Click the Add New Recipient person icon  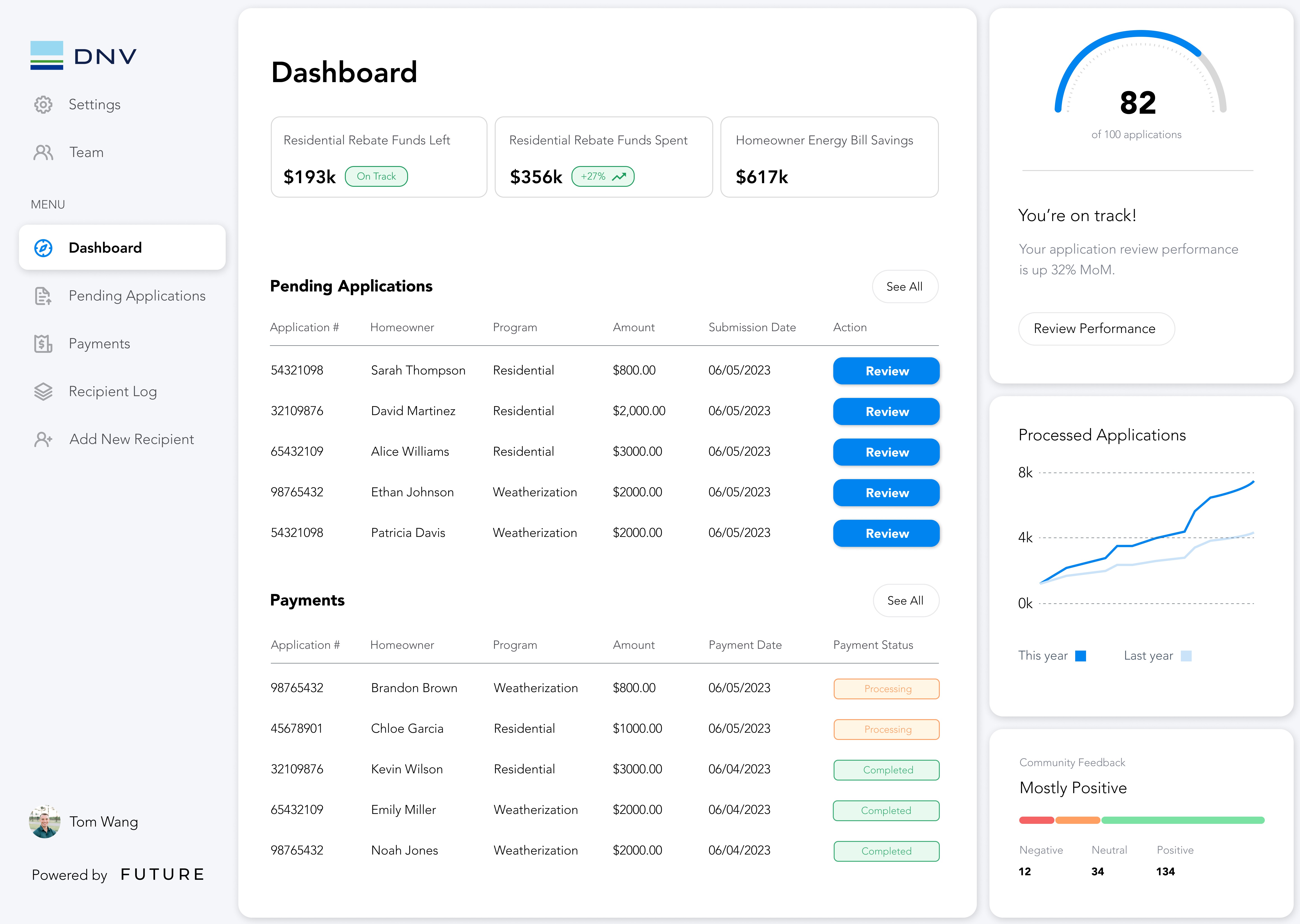(x=43, y=439)
